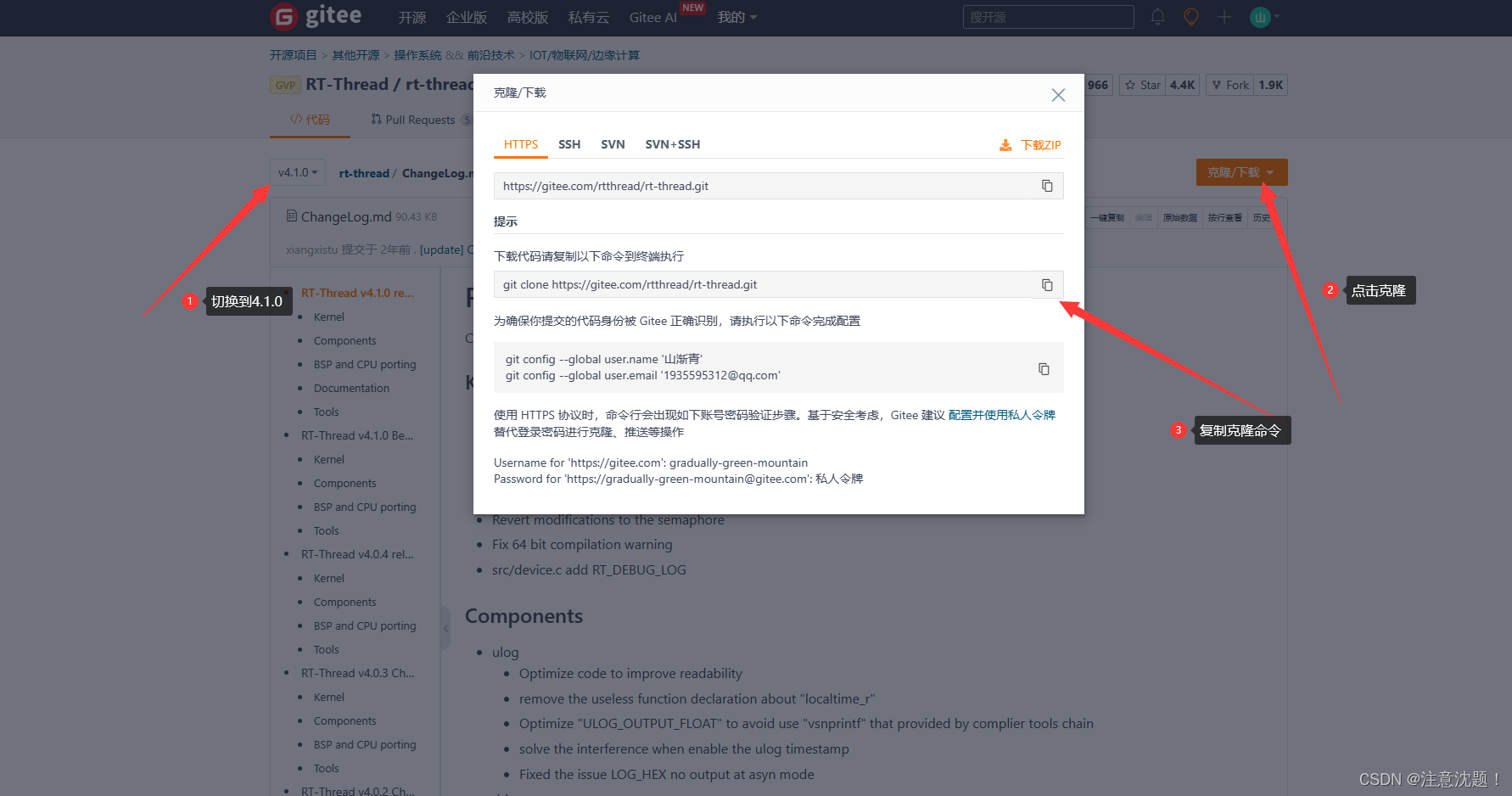Open the v4.1.0 branch dropdown
The image size is (1512, 796).
pyautogui.click(x=297, y=172)
